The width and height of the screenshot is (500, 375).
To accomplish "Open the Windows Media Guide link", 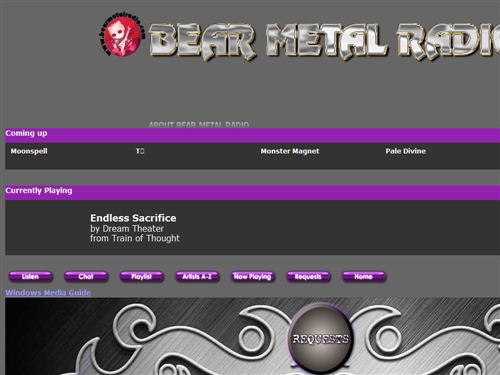I will tap(48, 293).
